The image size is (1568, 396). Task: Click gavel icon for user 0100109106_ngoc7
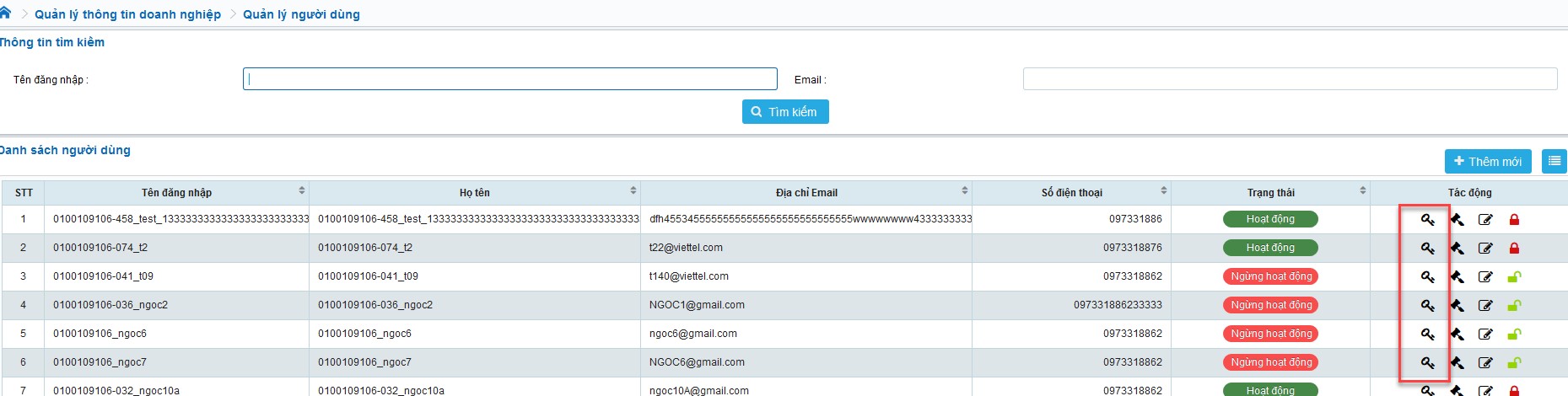[1457, 363]
